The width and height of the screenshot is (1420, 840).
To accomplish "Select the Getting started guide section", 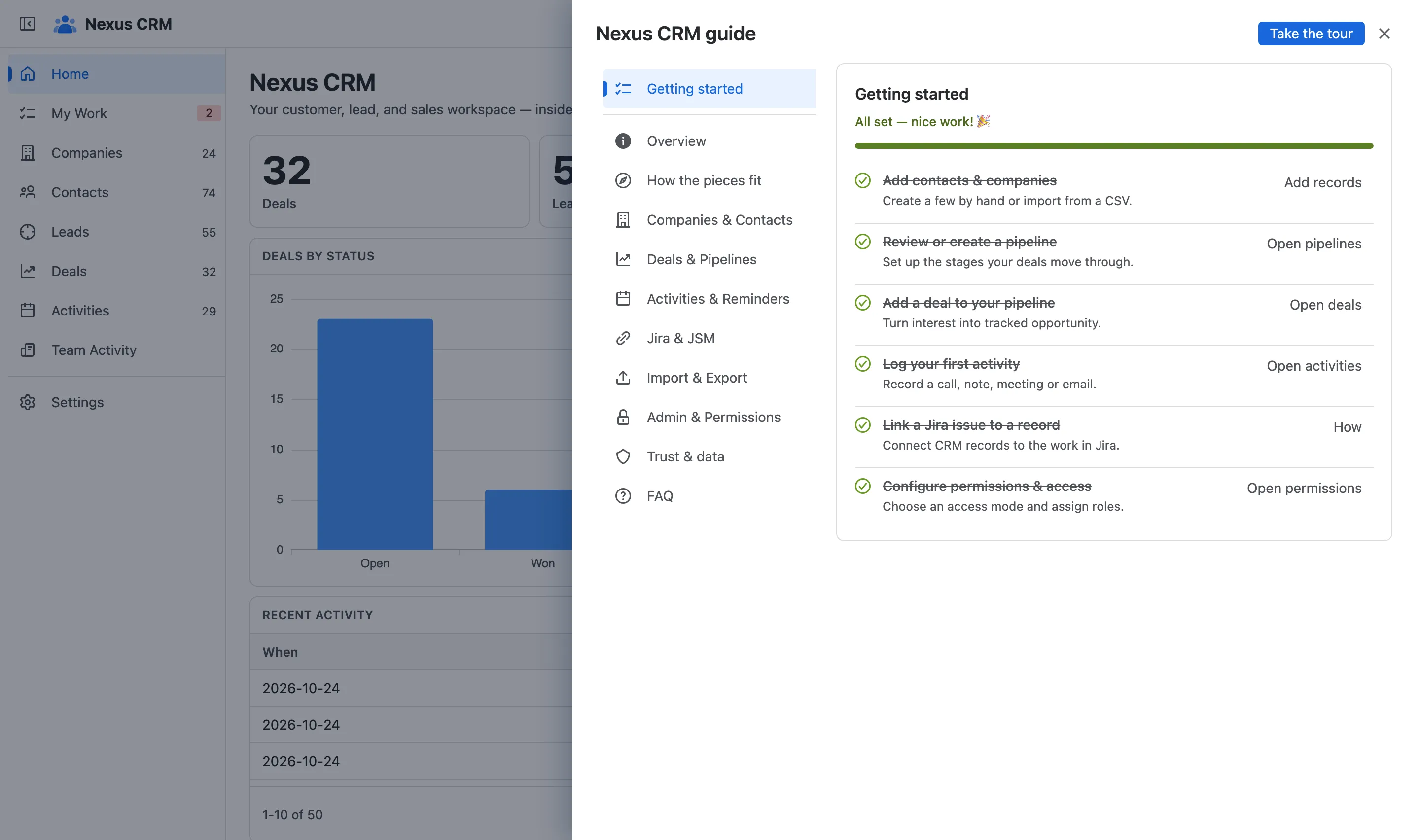I will coord(709,89).
